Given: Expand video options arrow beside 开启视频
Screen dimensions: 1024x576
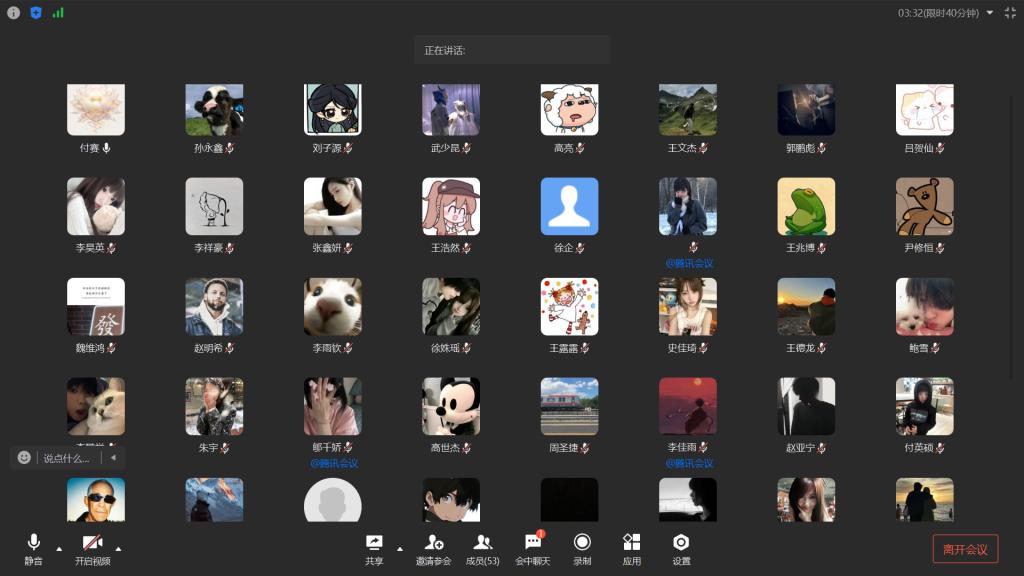Looking at the screenshot, I should coord(118,548).
